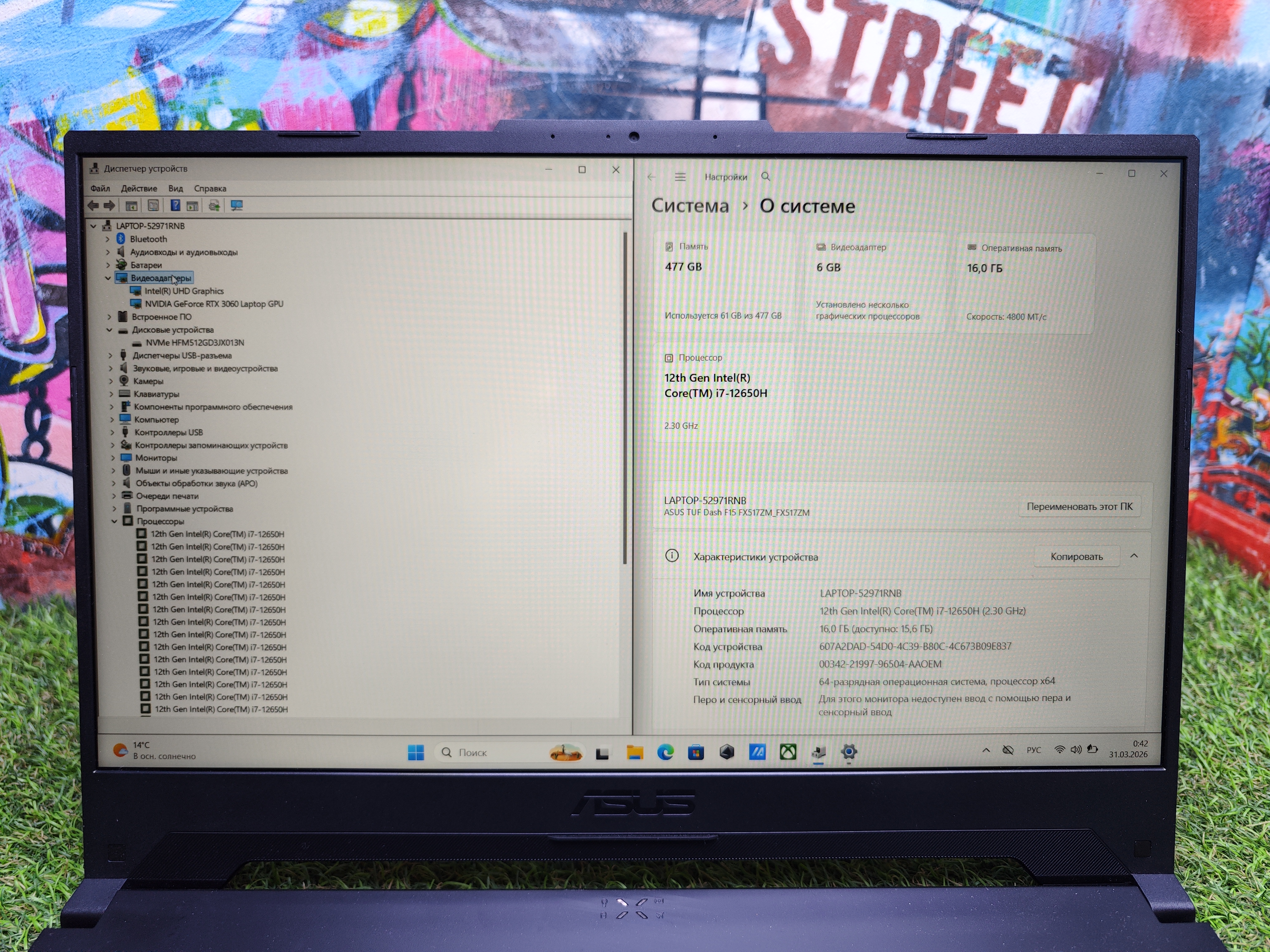Open the Действие menu
Viewport: 1270px width, 952px height.
click(x=138, y=188)
